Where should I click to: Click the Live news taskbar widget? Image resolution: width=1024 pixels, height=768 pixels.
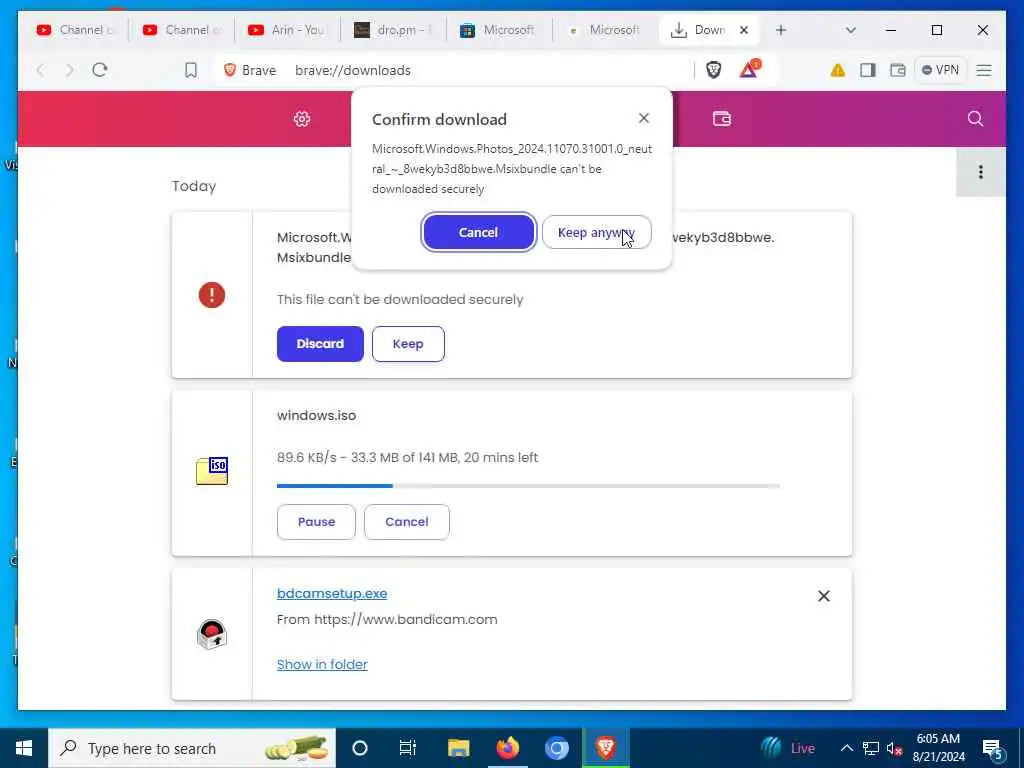tap(788, 748)
